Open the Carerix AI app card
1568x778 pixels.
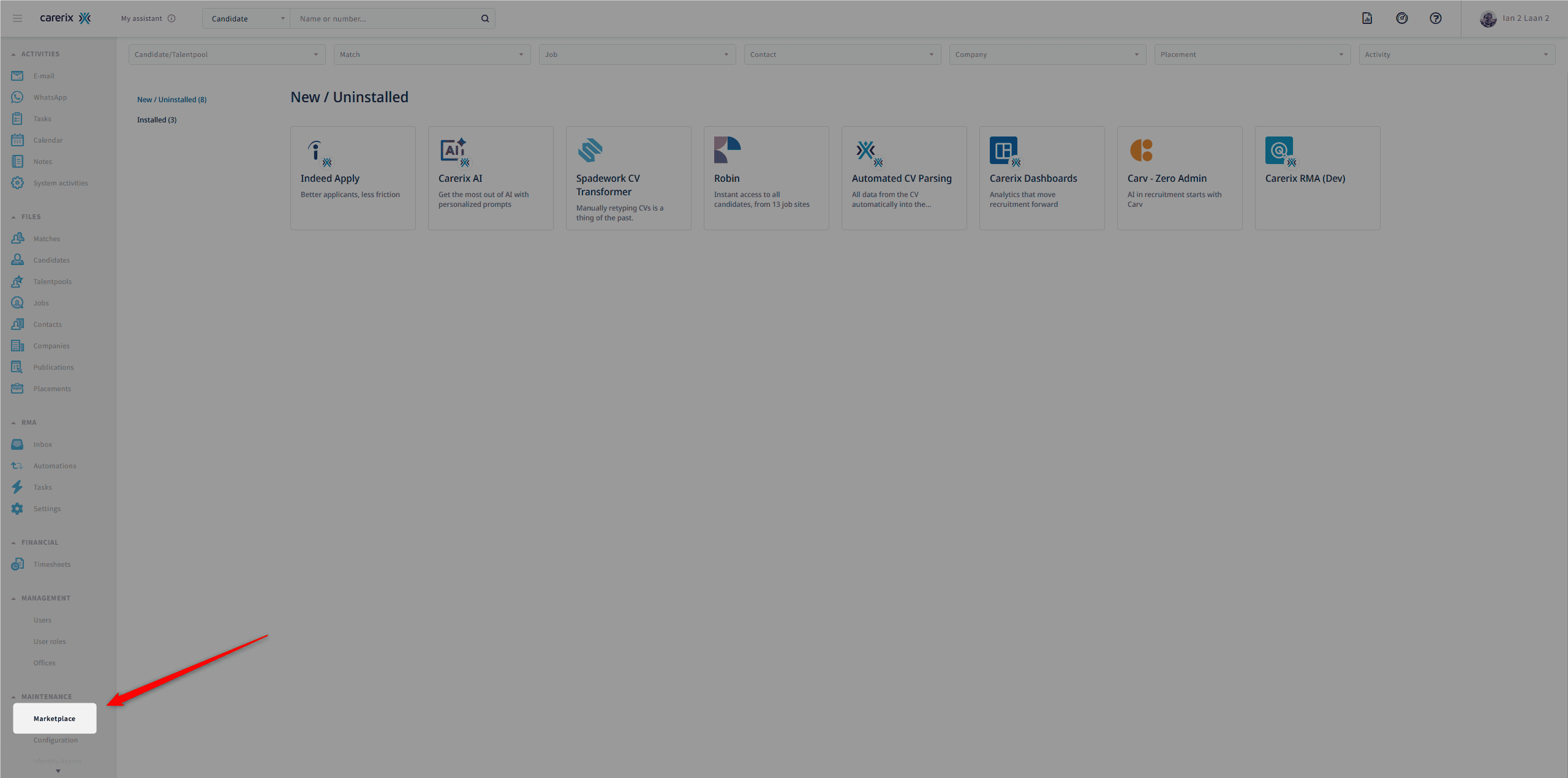(491, 178)
